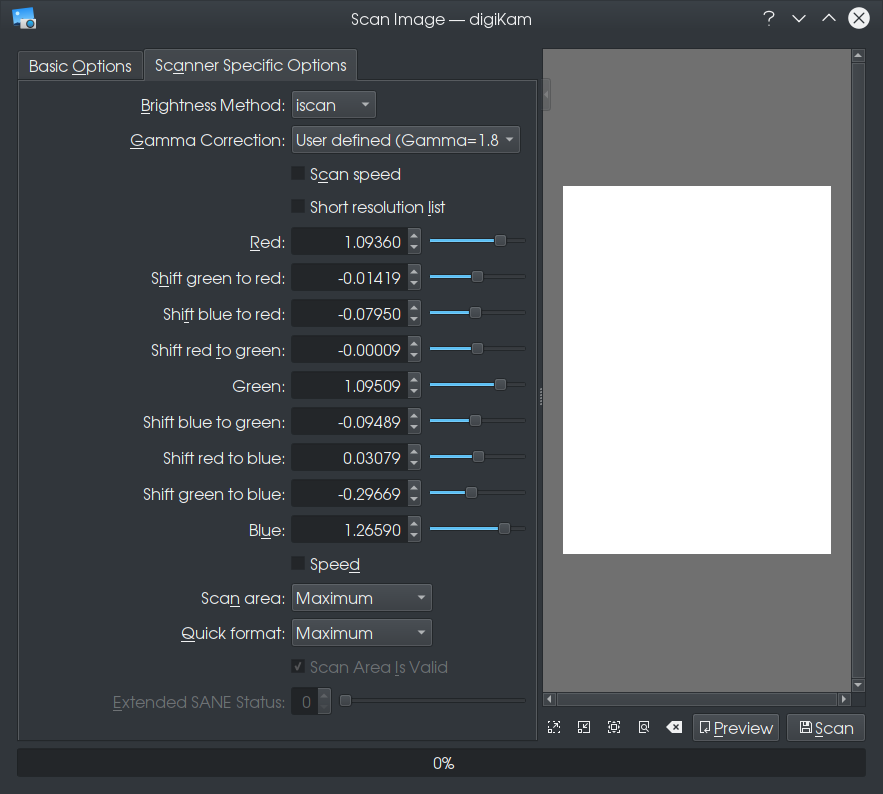
Task: Click the Shift red to green value field
Action: point(350,350)
